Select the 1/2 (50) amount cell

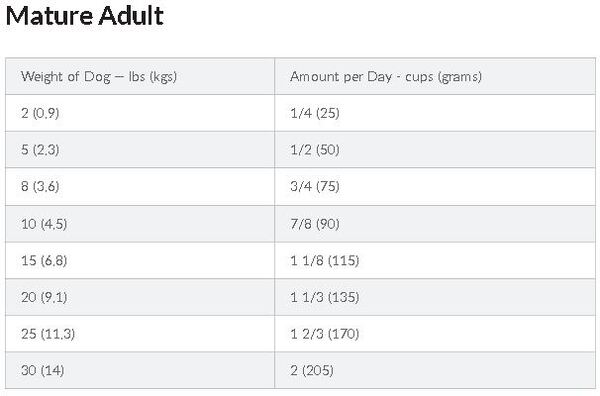[x=435, y=150]
